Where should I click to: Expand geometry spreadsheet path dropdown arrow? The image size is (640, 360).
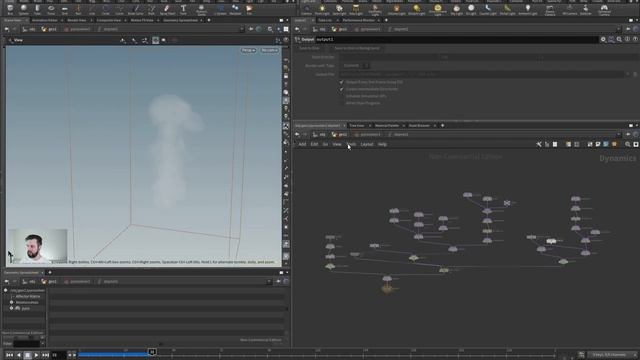pos(269,281)
